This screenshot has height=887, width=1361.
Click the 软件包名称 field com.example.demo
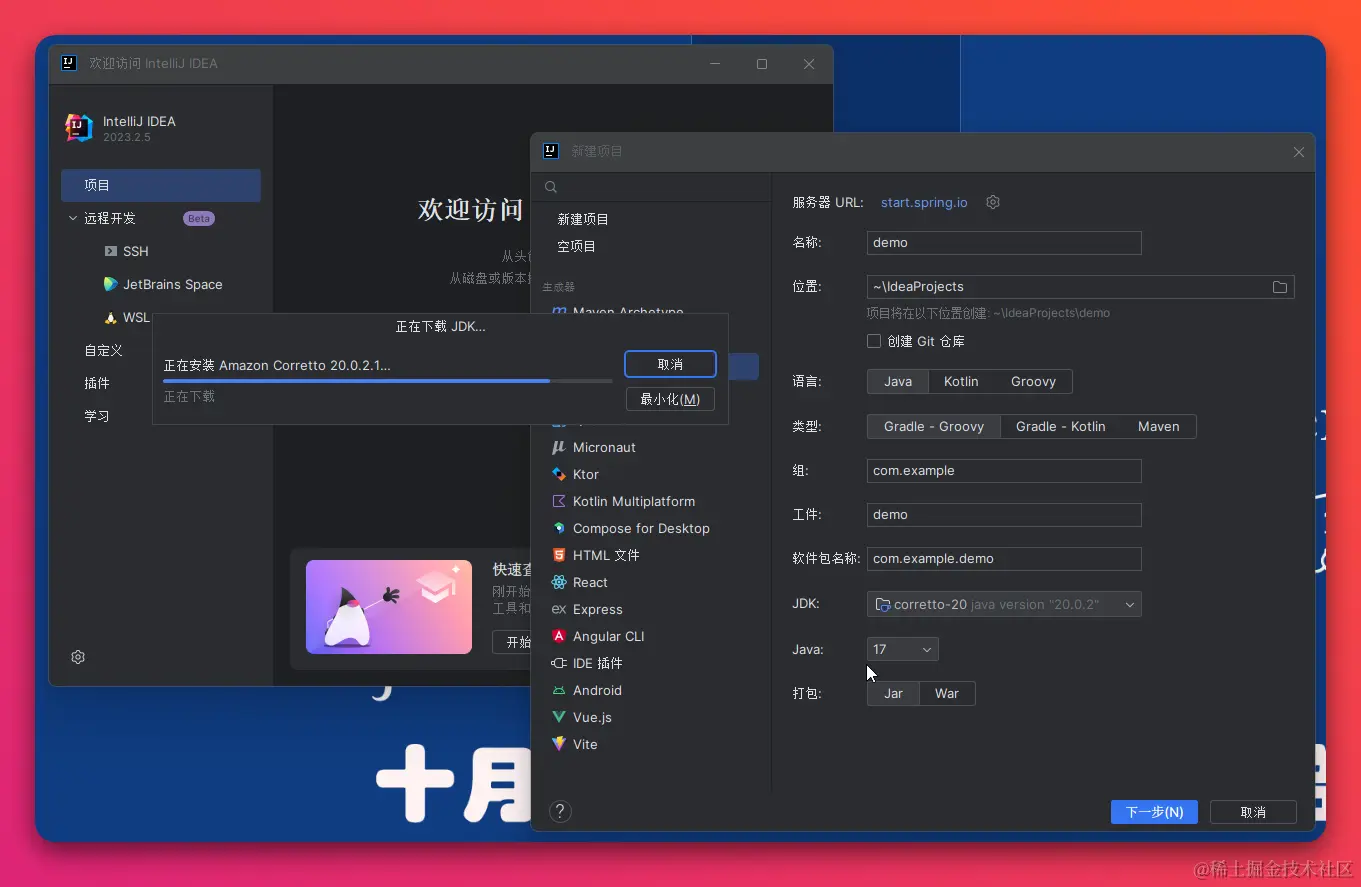tap(1004, 558)
